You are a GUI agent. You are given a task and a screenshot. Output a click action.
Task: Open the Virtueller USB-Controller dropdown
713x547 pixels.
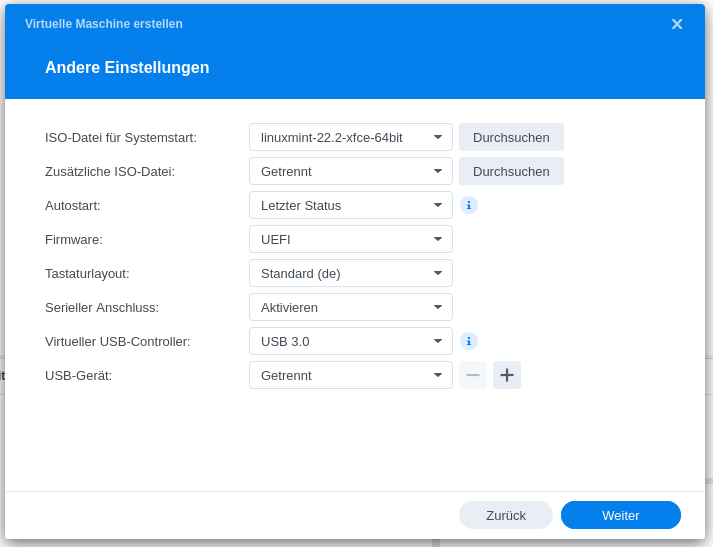coord(351,341)
